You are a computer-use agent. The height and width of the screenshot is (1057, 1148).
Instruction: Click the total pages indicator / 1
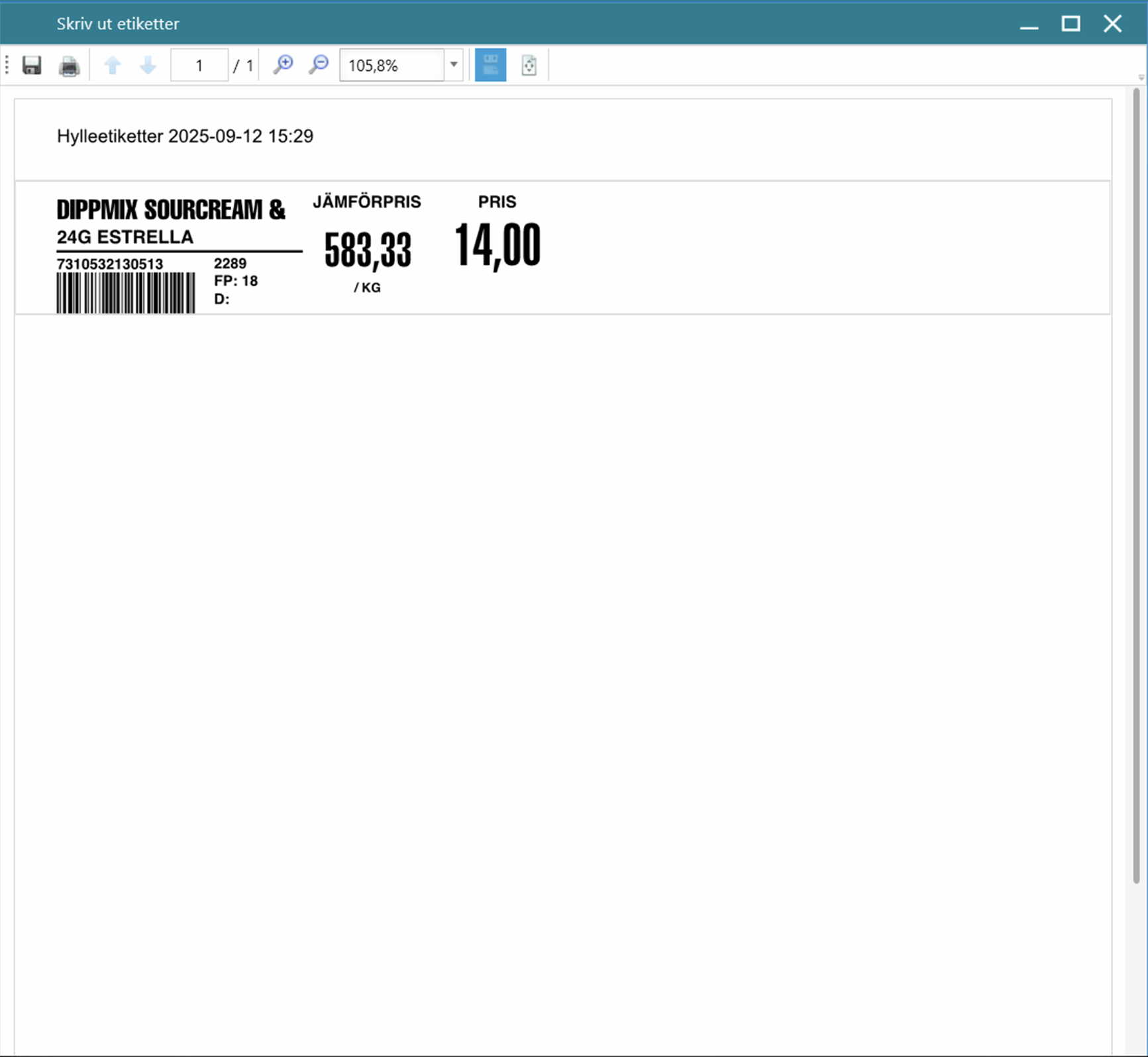(243, 66)
